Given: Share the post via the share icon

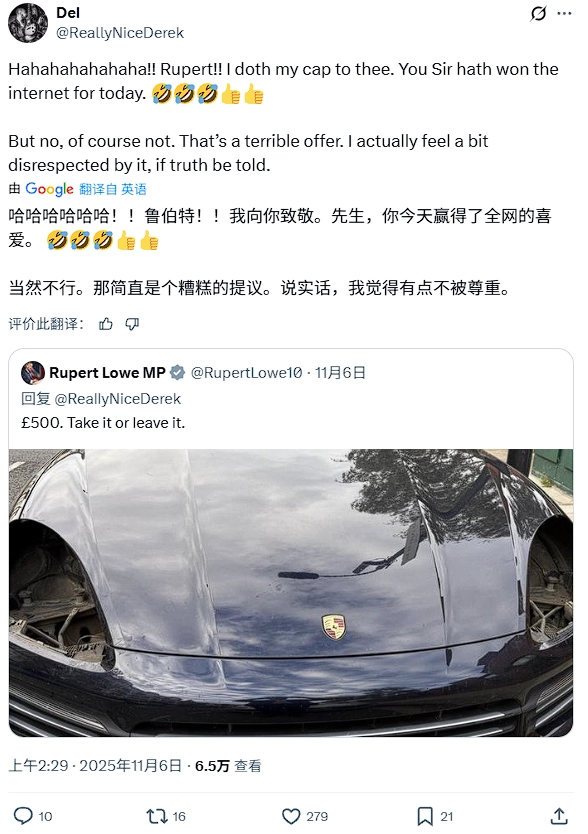Looking at the screenshot, I should [x=559, y=816].
